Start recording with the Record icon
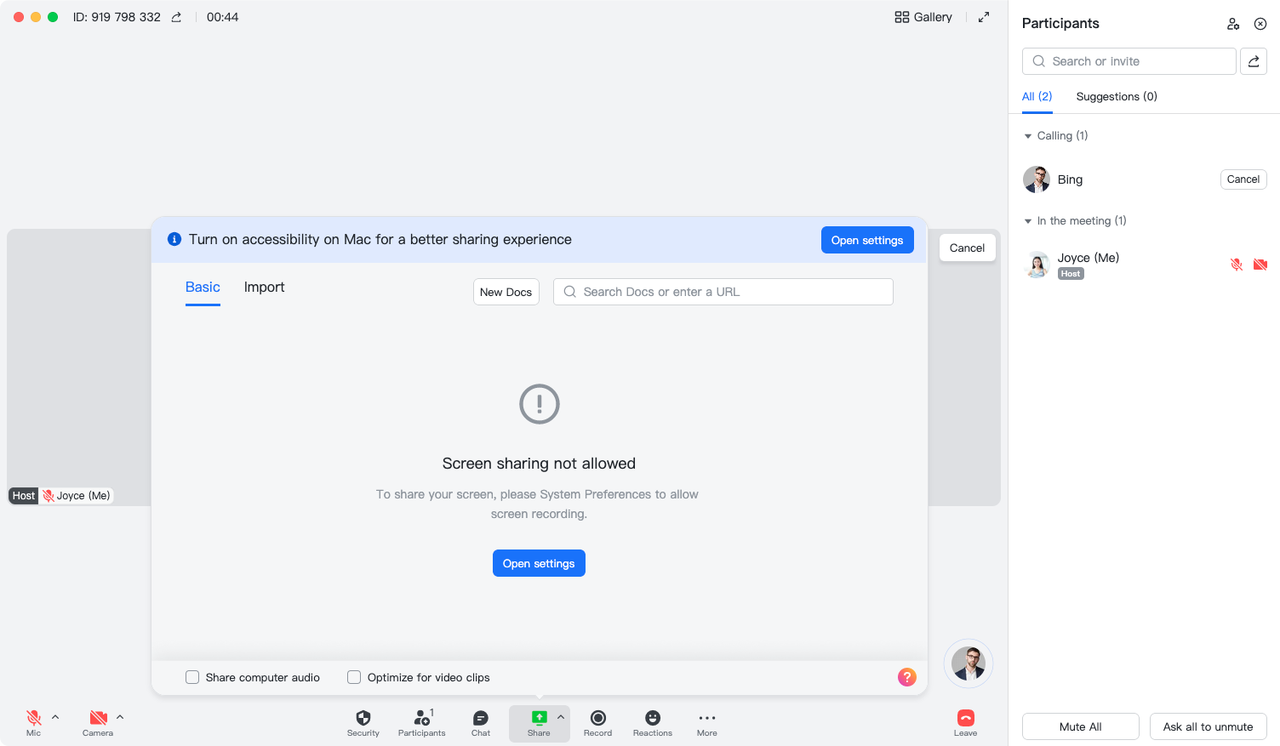The image size is (1280, 746). (598, 718)
